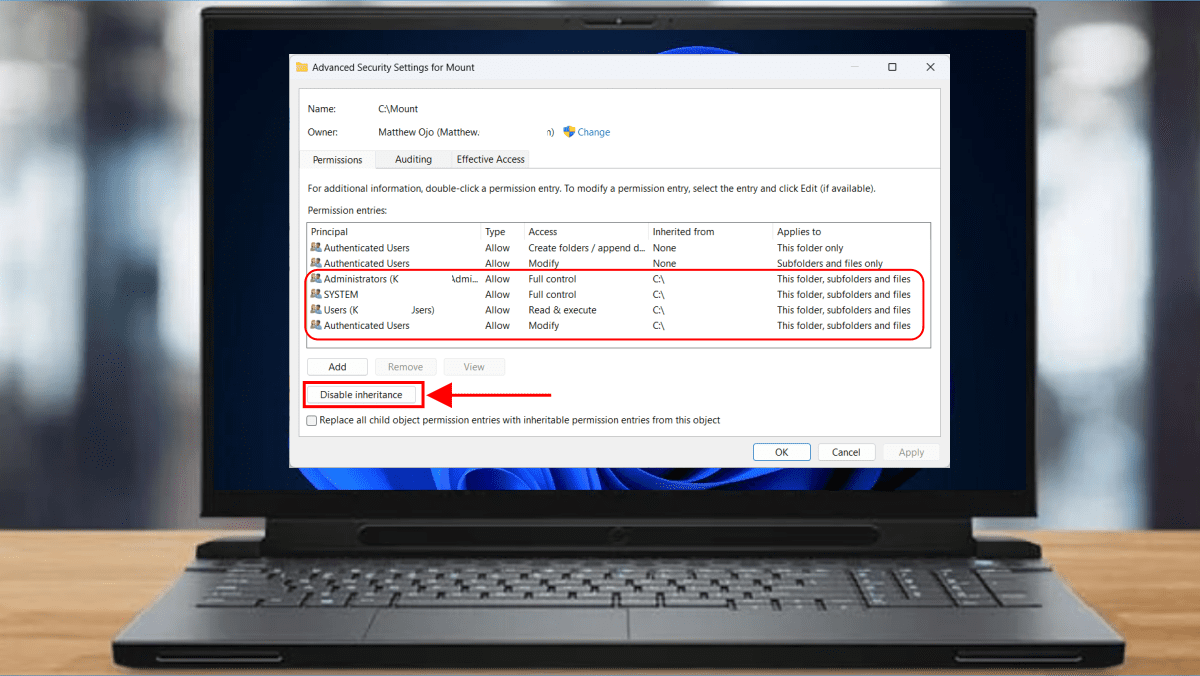Click the first Authenticated Users group icon
The height and width of the screenshot is (676, 1200).
click(x=317, y=247)
